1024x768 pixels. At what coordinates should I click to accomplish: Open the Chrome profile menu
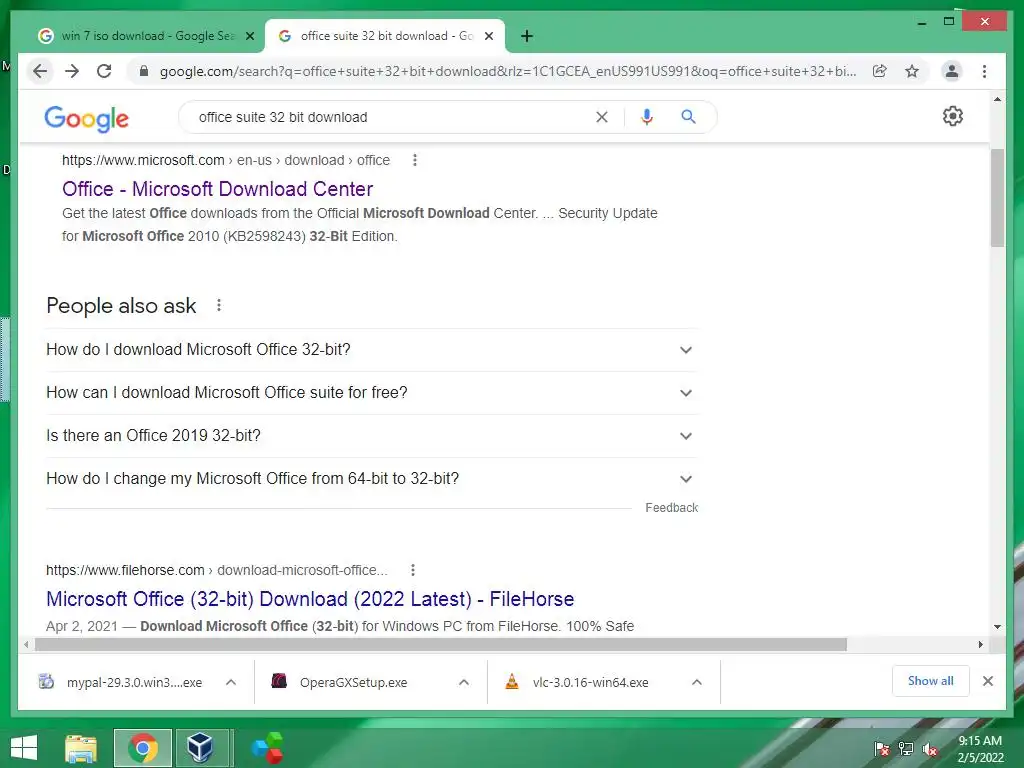coord(952,71)
